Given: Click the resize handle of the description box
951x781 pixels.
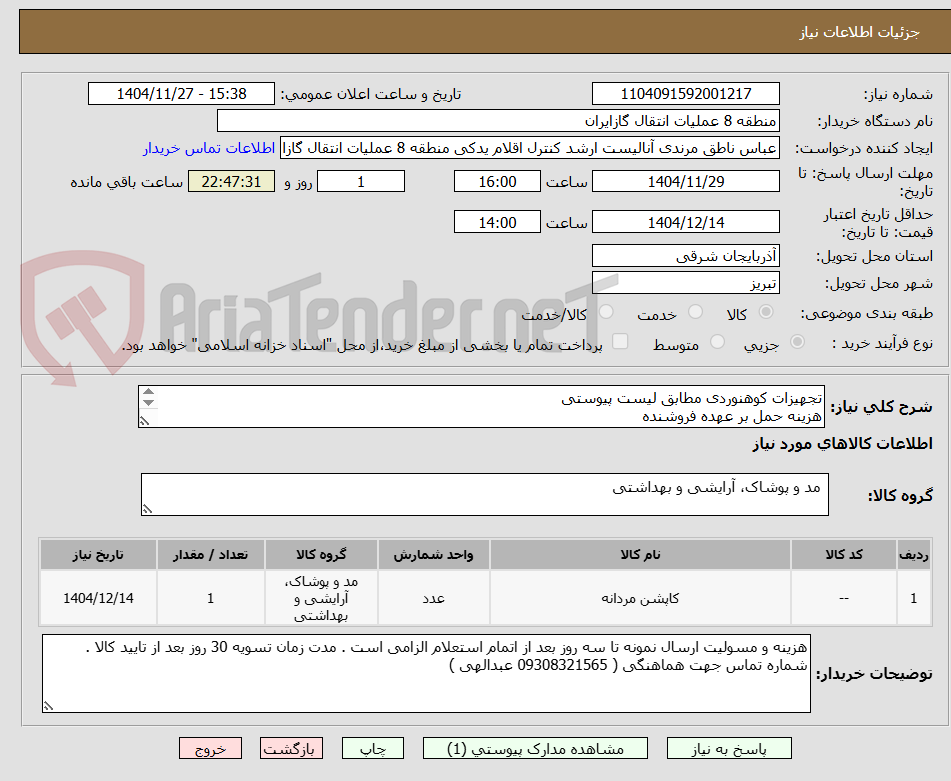Looking at the screenshot, I should [144, 421].
